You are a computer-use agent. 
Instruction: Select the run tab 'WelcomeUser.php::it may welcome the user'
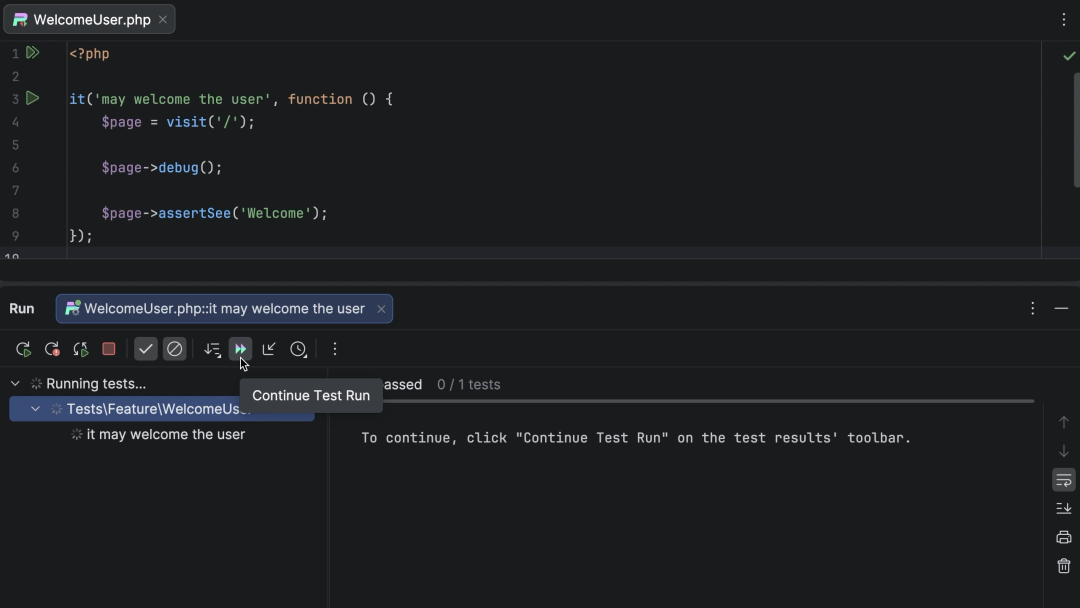coord(225,308)
